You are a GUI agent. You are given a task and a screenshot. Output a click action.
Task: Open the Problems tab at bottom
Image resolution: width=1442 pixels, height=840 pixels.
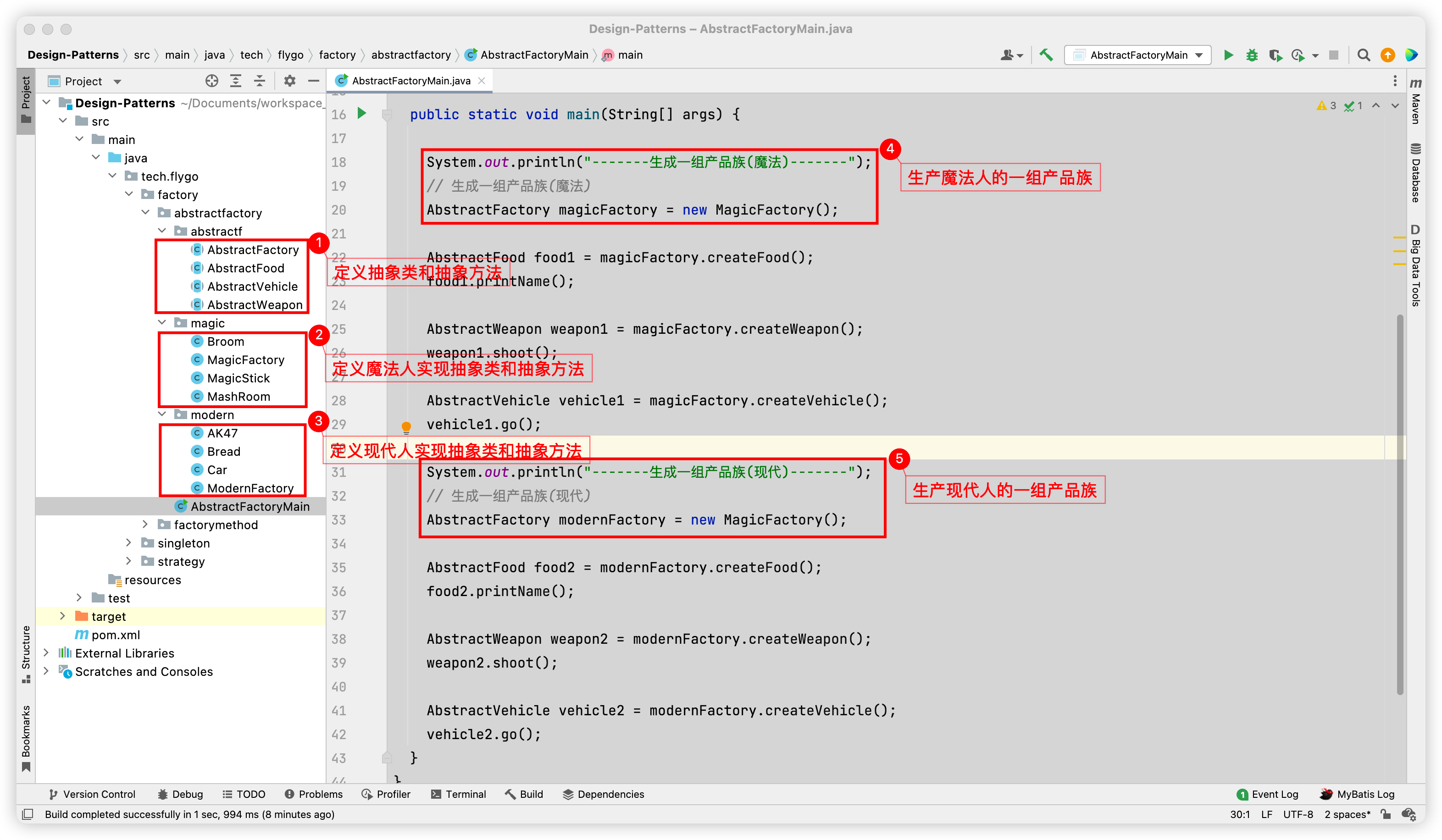tap(314, 794)
